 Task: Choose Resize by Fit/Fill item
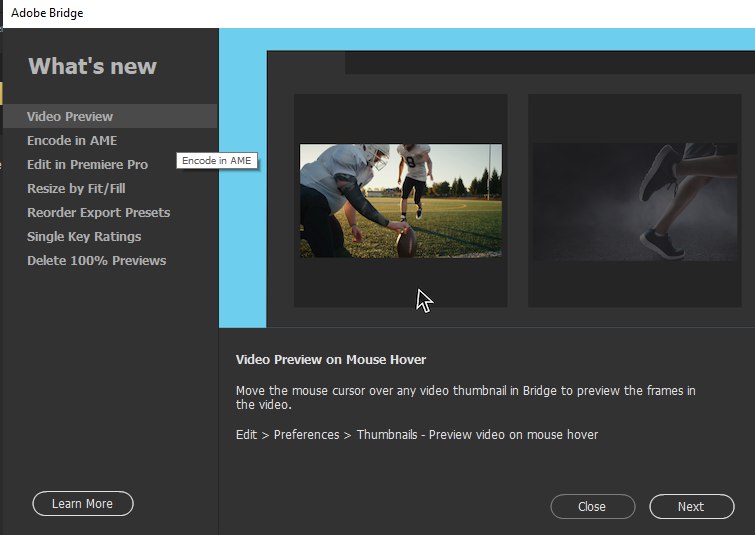[76, 188]
